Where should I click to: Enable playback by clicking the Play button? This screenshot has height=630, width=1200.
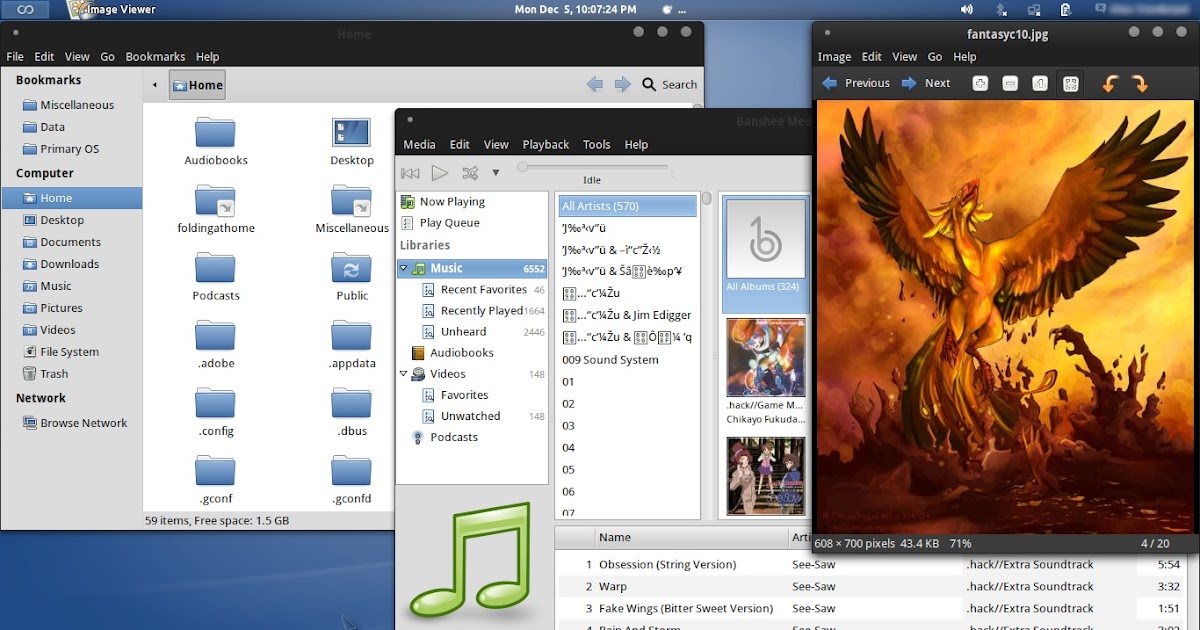438,172
